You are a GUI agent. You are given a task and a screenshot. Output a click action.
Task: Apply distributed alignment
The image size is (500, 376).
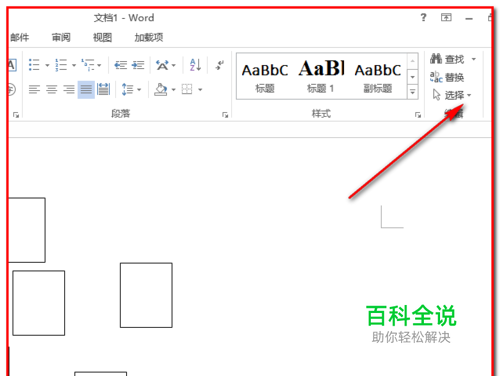103,89
